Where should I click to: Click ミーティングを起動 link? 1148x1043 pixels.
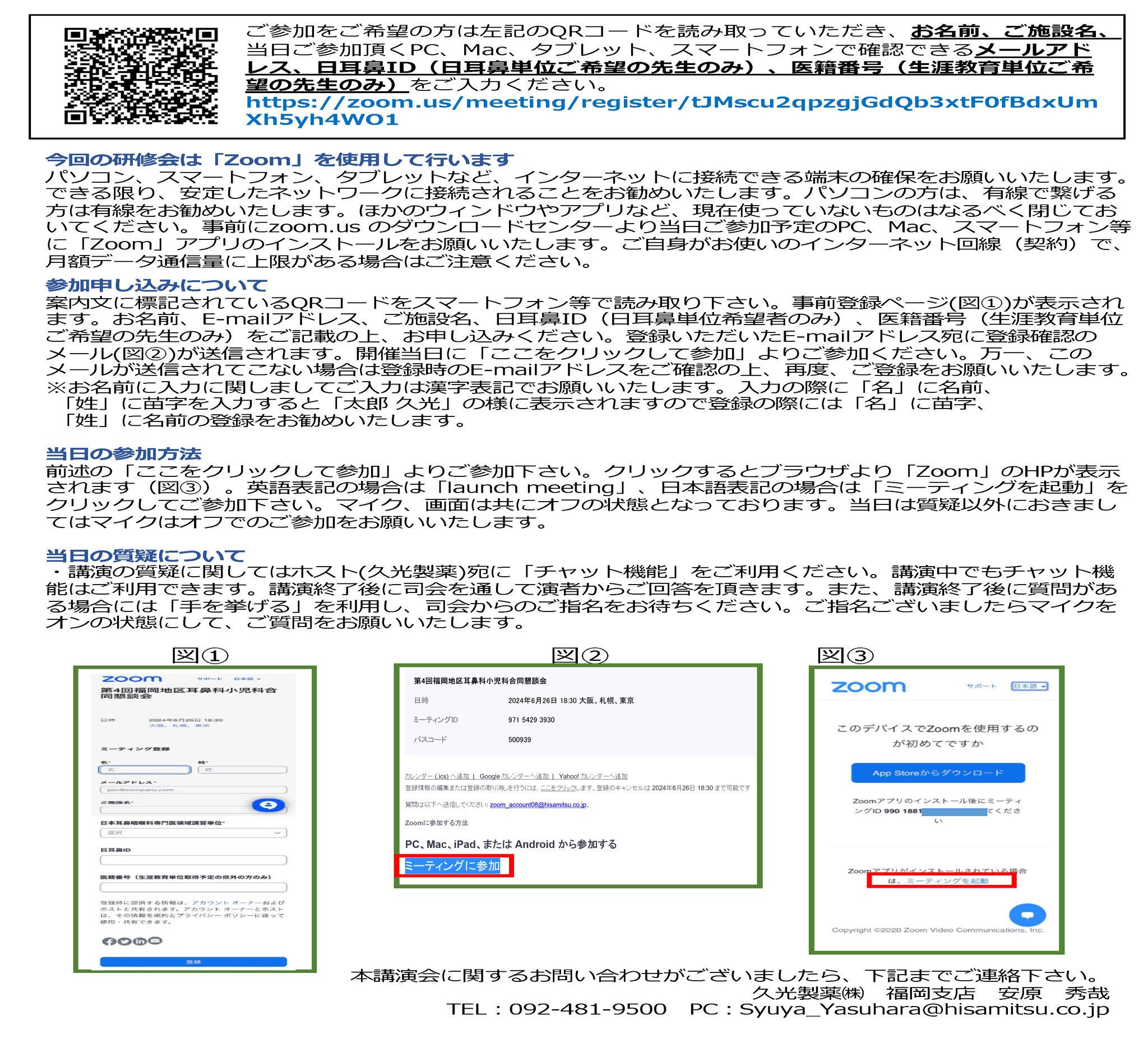pyautogui.click(x=947, y=882)
